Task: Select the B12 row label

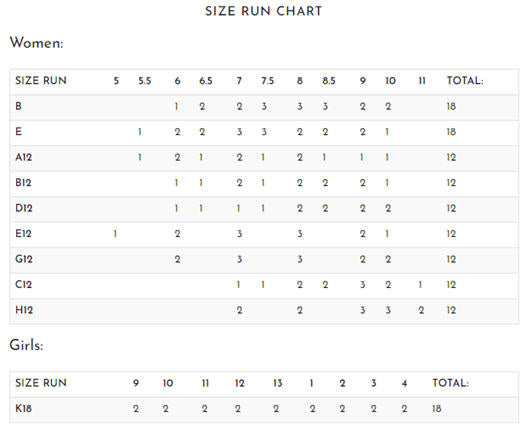Action: (23, 183)
